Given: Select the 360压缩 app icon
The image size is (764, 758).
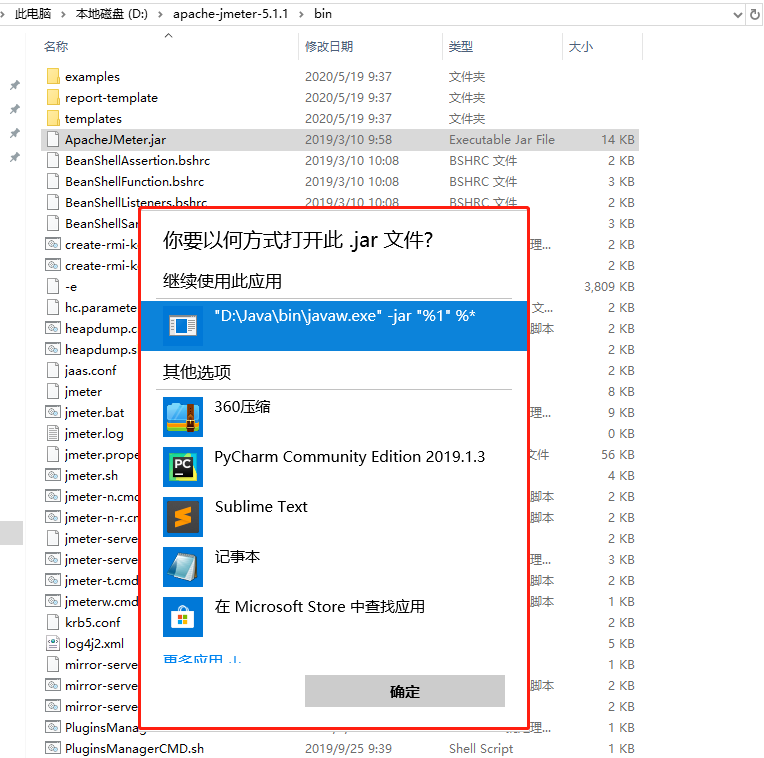Looking at the screenshot, I should (x=183, y=417).
